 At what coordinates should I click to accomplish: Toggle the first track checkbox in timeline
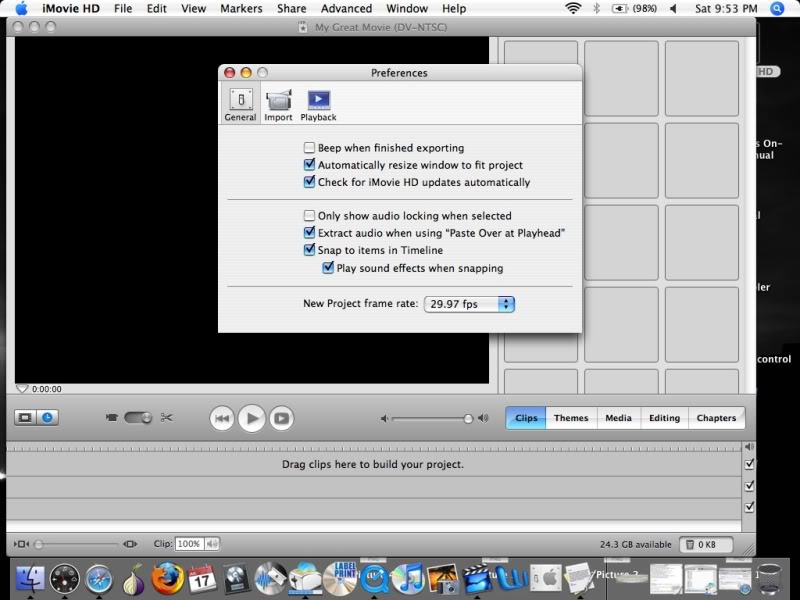click(749, 464)
